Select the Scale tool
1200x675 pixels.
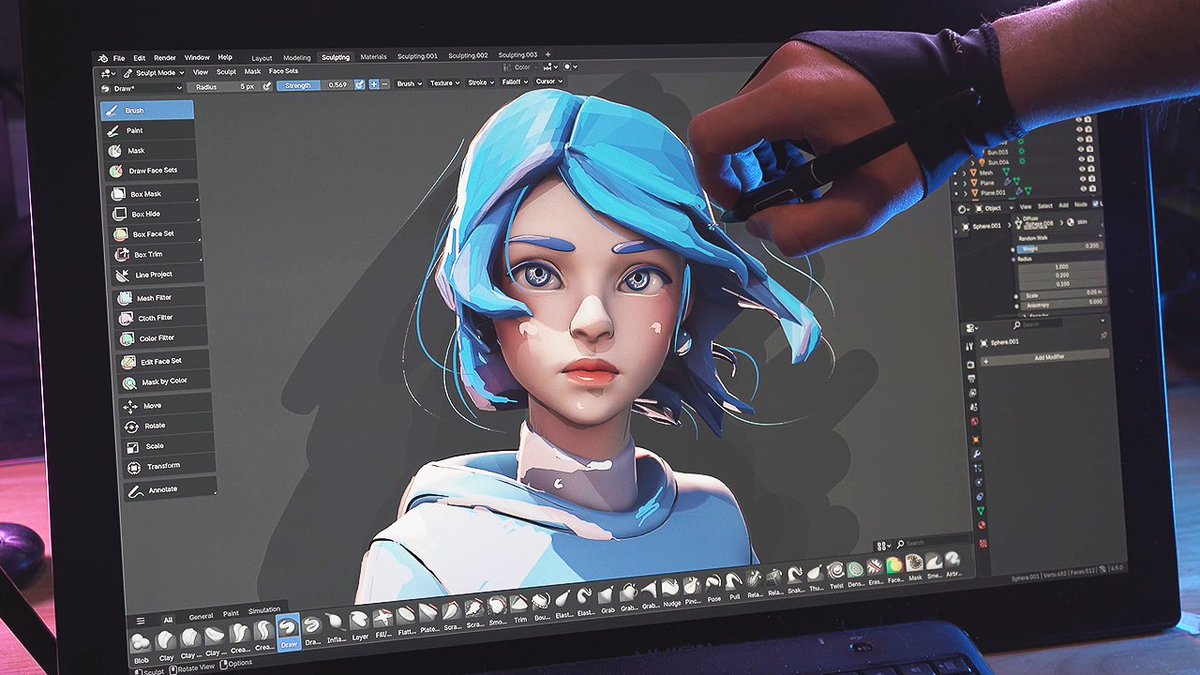tap(167, 446)
